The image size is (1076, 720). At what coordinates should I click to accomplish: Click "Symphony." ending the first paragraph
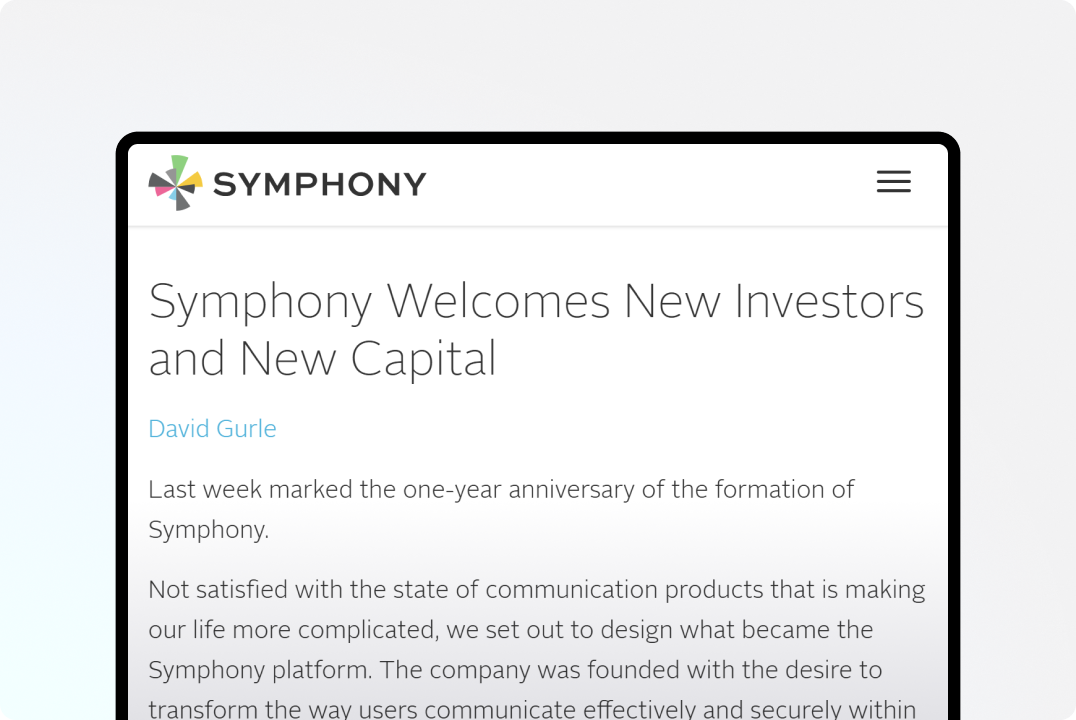208,530
